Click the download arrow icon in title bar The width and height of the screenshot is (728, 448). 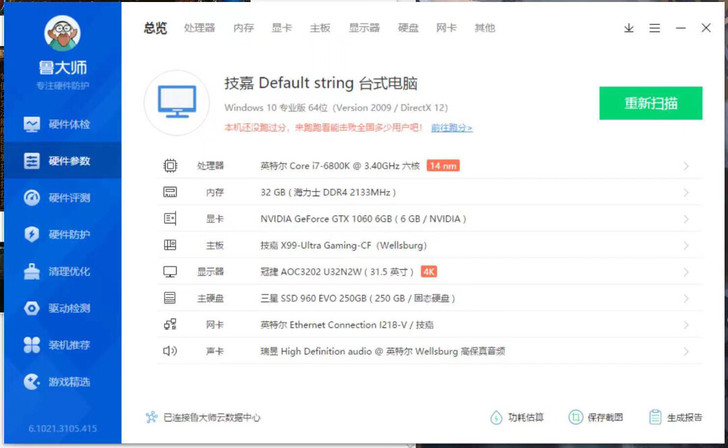629,28
